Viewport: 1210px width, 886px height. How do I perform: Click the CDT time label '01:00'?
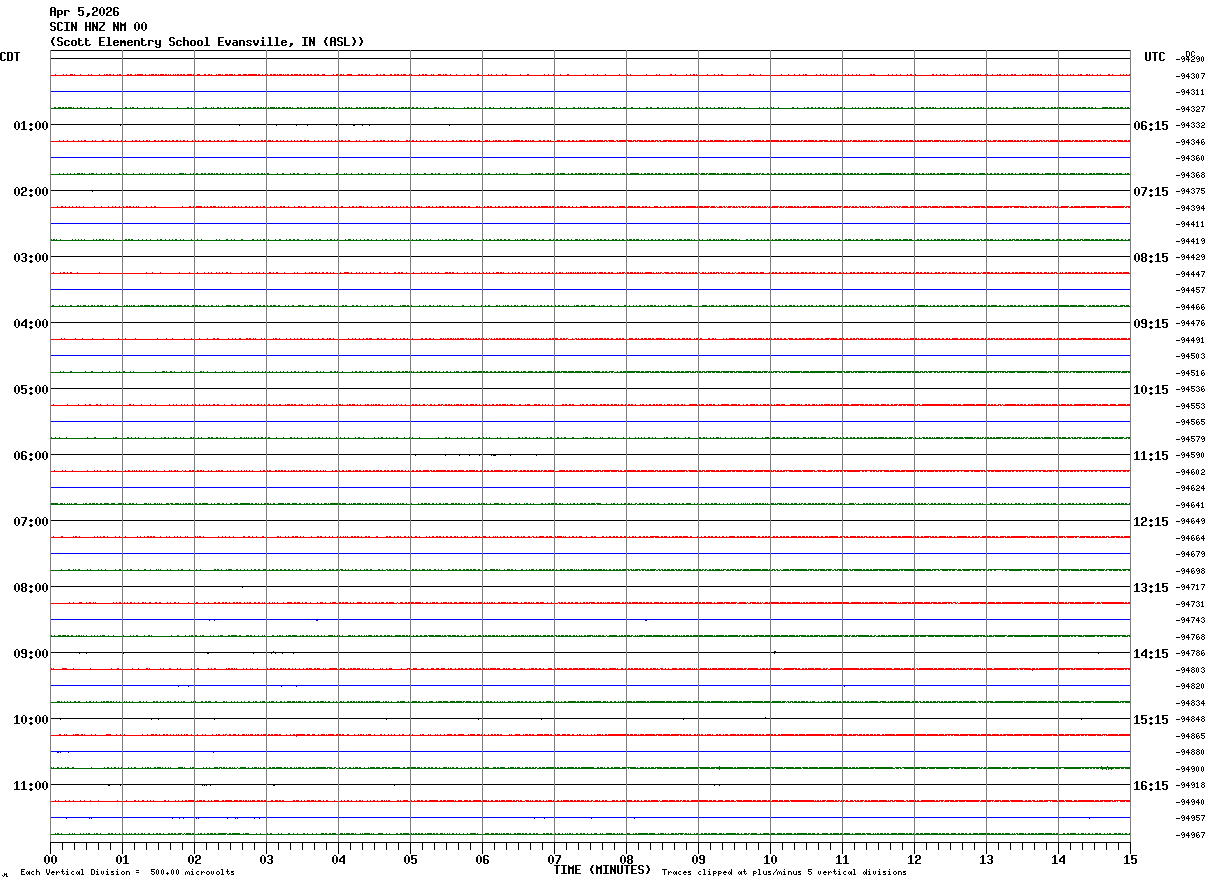[31, 126]
